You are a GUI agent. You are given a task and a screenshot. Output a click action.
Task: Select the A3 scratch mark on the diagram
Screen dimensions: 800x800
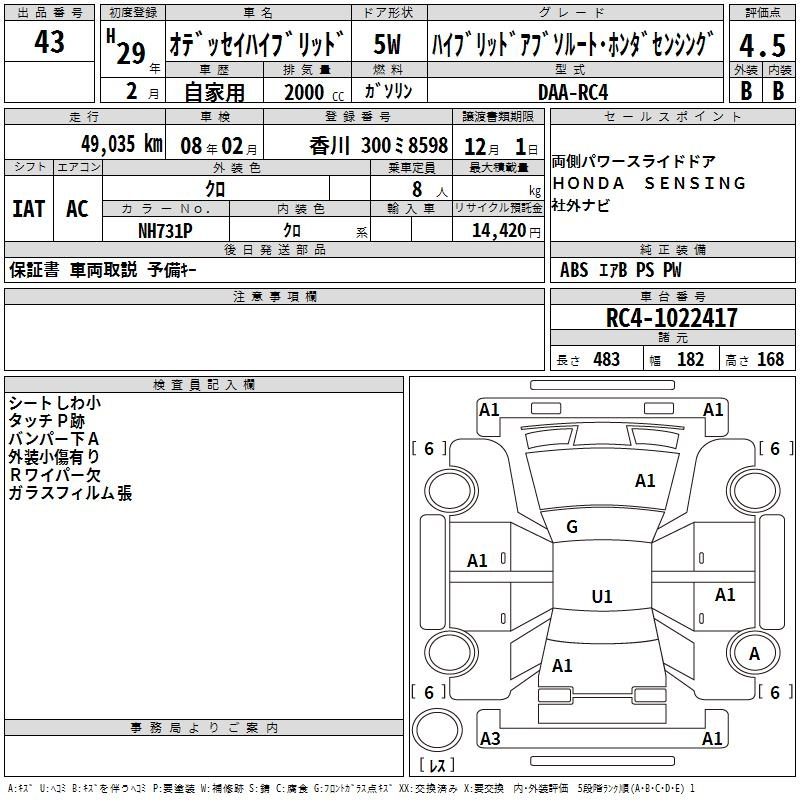tap(490, 739)
